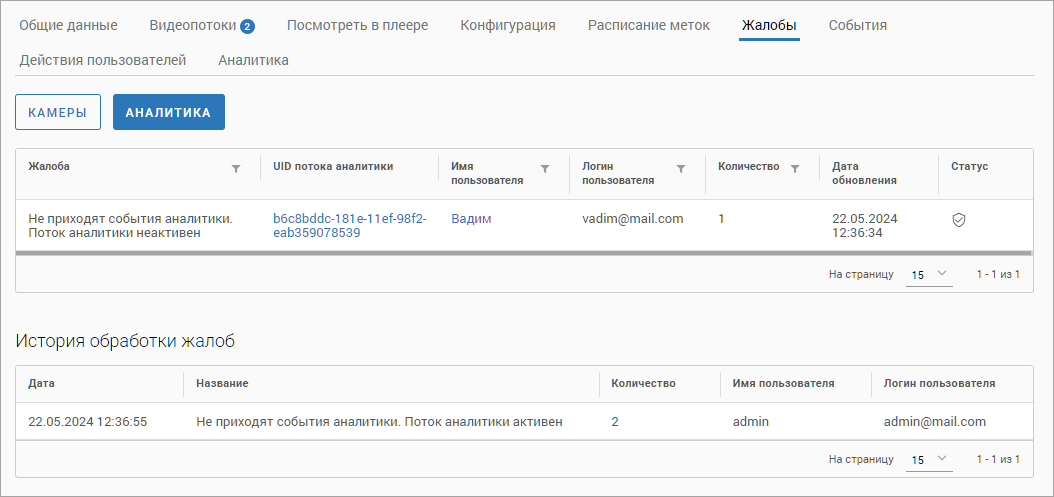This screenshot has width=1054, height=497.
Task: Click filter icon in Имя пользователя column
Action: pos(545,169)
